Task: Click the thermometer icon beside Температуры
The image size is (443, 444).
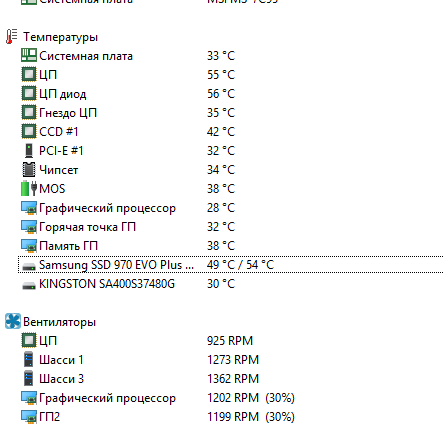Action: point(12,37)
